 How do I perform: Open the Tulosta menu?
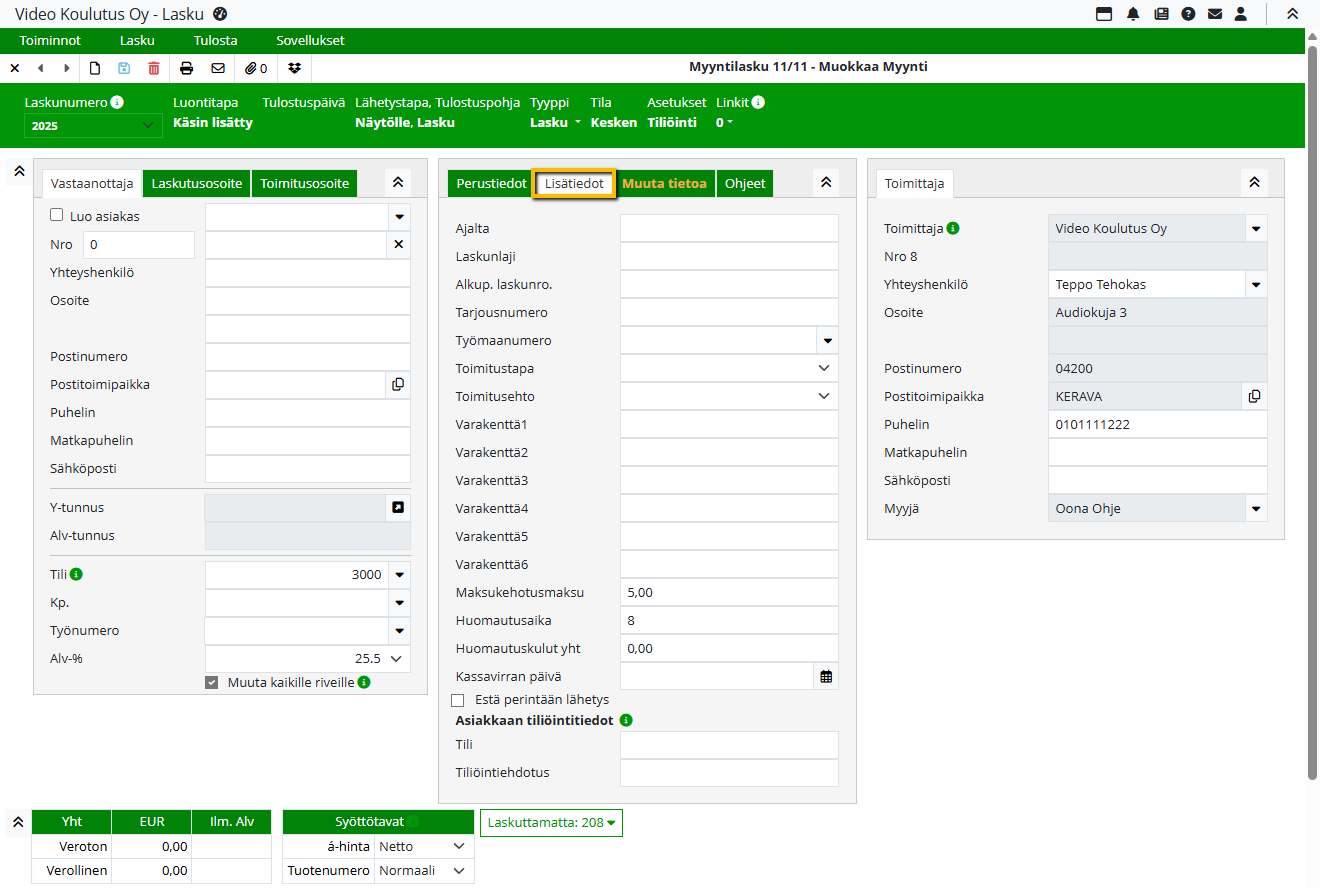point(215,41)
